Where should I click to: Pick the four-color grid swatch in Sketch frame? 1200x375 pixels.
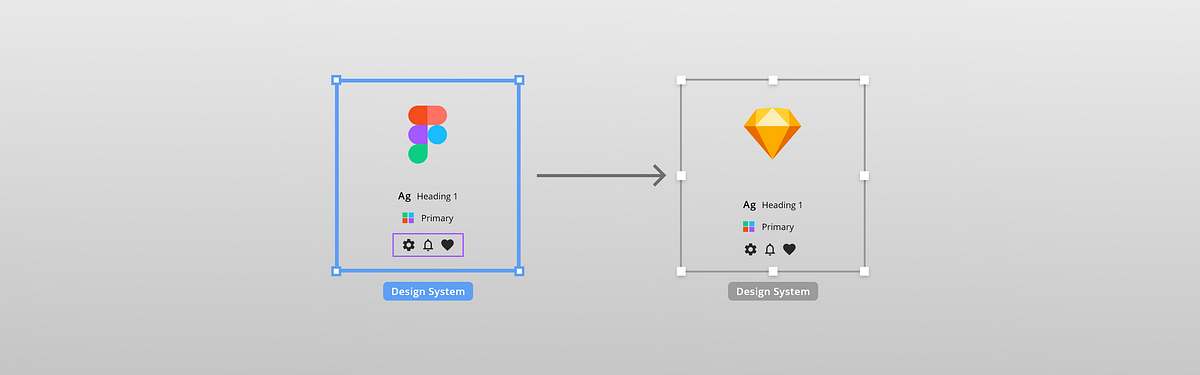pos(749,227)
